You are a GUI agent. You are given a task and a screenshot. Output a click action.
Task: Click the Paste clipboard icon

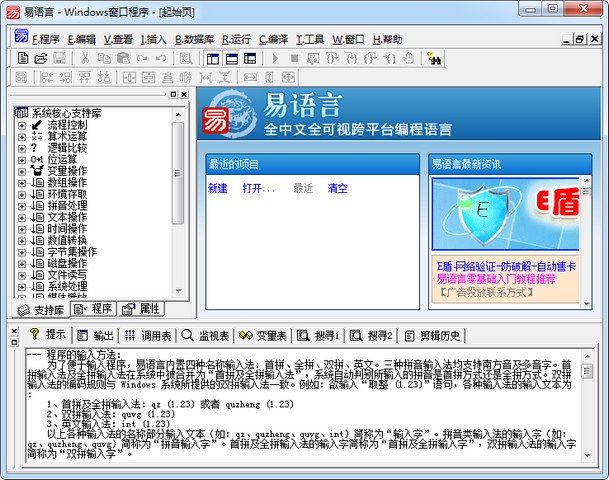click(123, 58)
